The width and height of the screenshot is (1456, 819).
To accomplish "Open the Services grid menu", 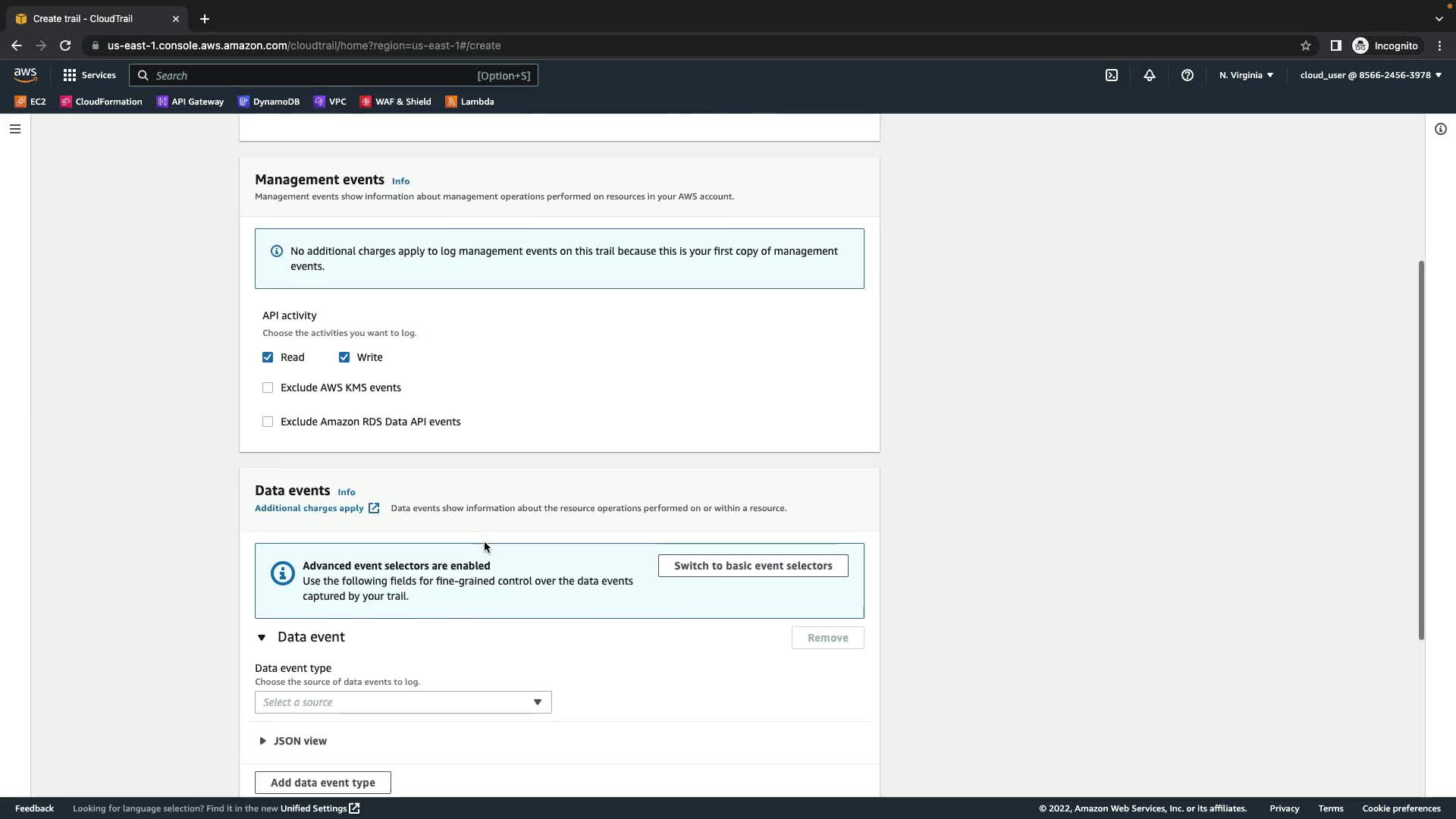I will 89,75.
